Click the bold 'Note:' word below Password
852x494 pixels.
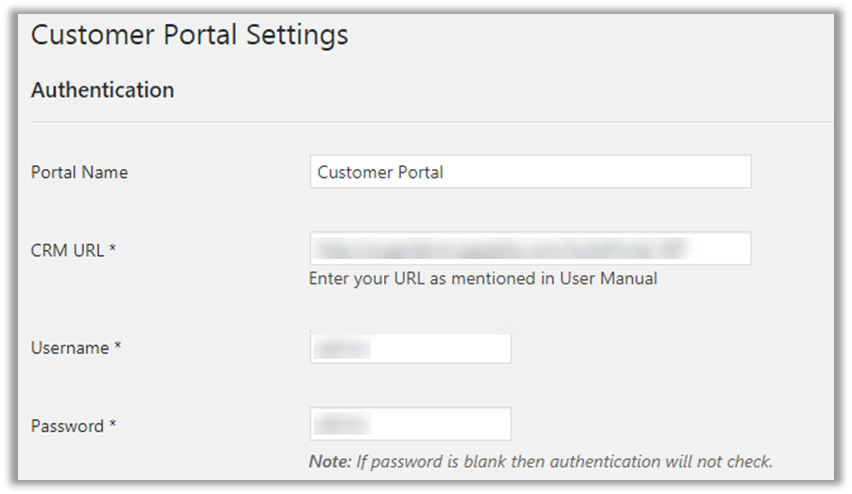click(331, 461)
